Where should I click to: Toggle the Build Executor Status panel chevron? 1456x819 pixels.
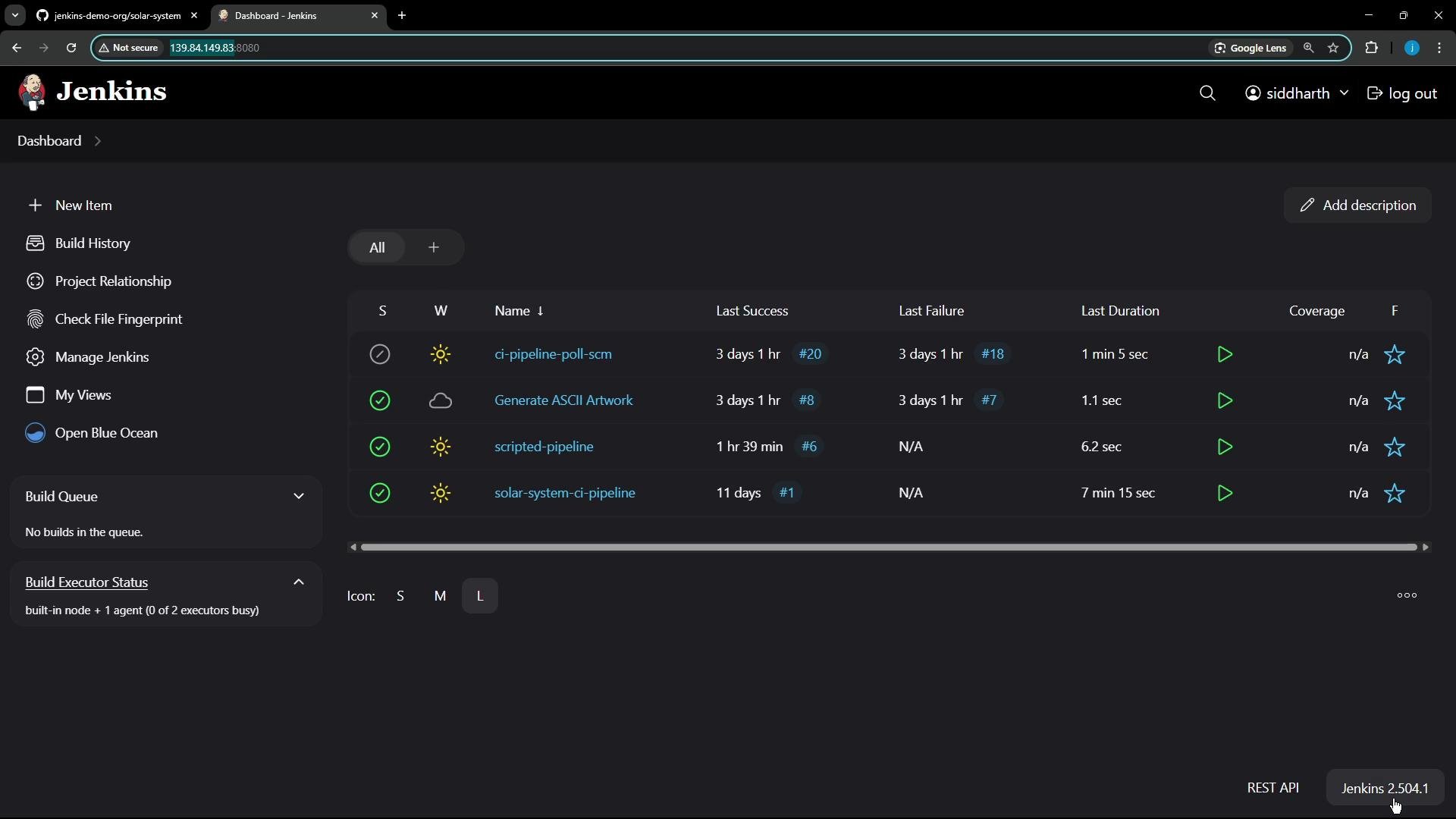click(299, 582)
